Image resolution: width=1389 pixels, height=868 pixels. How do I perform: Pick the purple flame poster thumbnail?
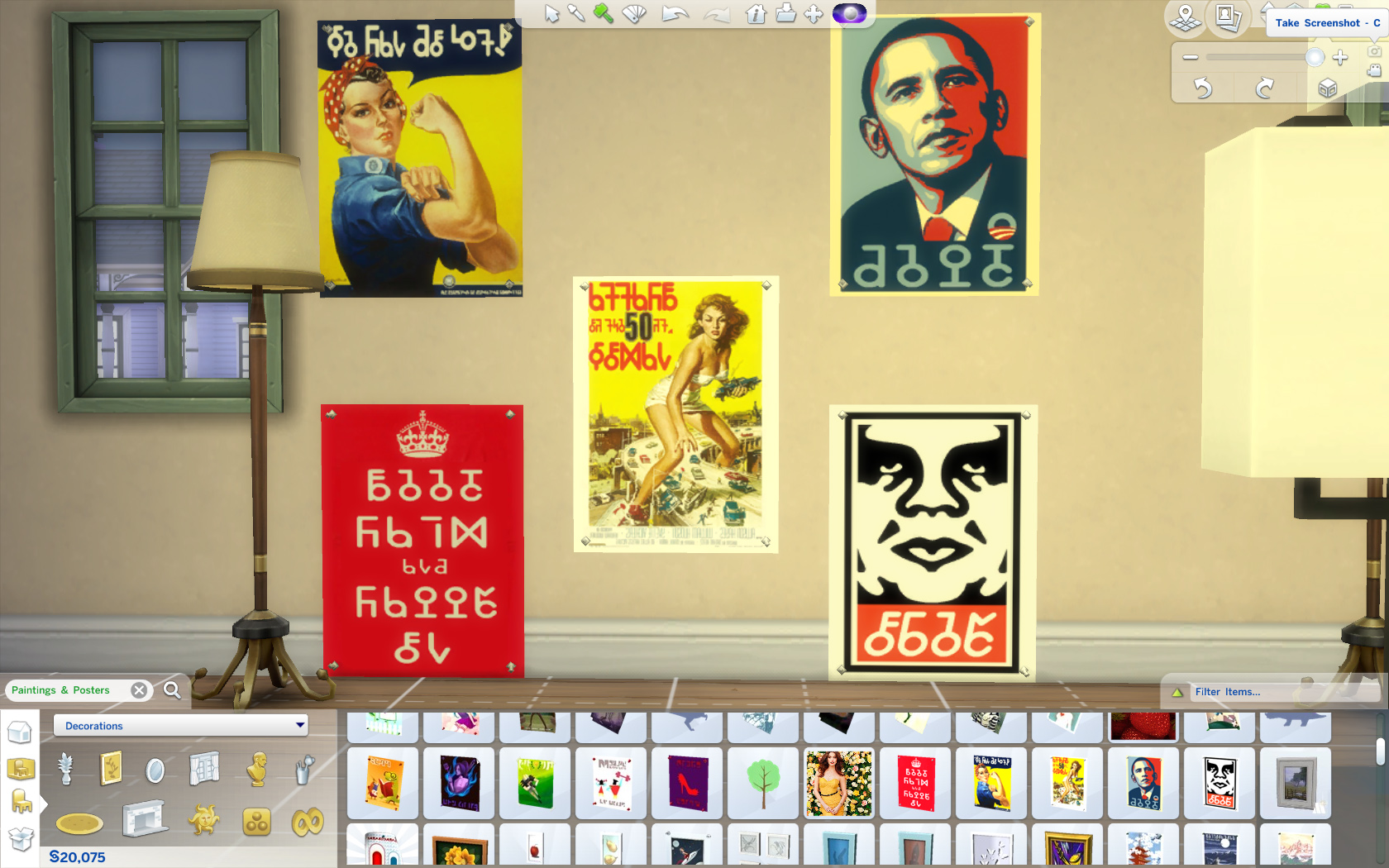point(459,782)
